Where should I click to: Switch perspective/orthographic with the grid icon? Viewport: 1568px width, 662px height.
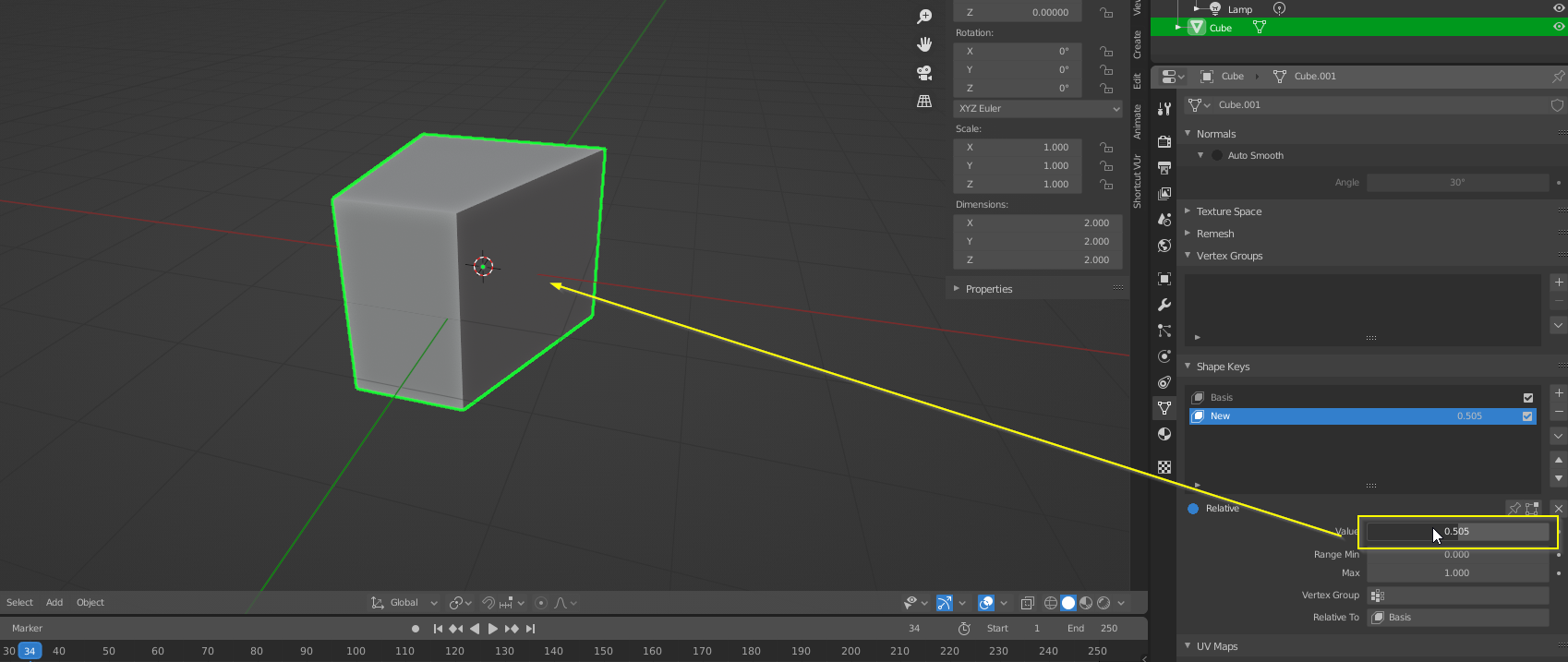click(923, 102)
